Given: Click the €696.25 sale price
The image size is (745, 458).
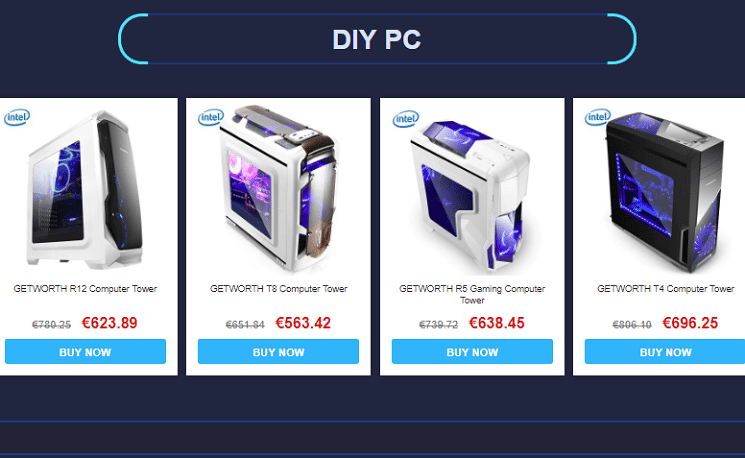Looking at the screenshot, I should 690,323.
